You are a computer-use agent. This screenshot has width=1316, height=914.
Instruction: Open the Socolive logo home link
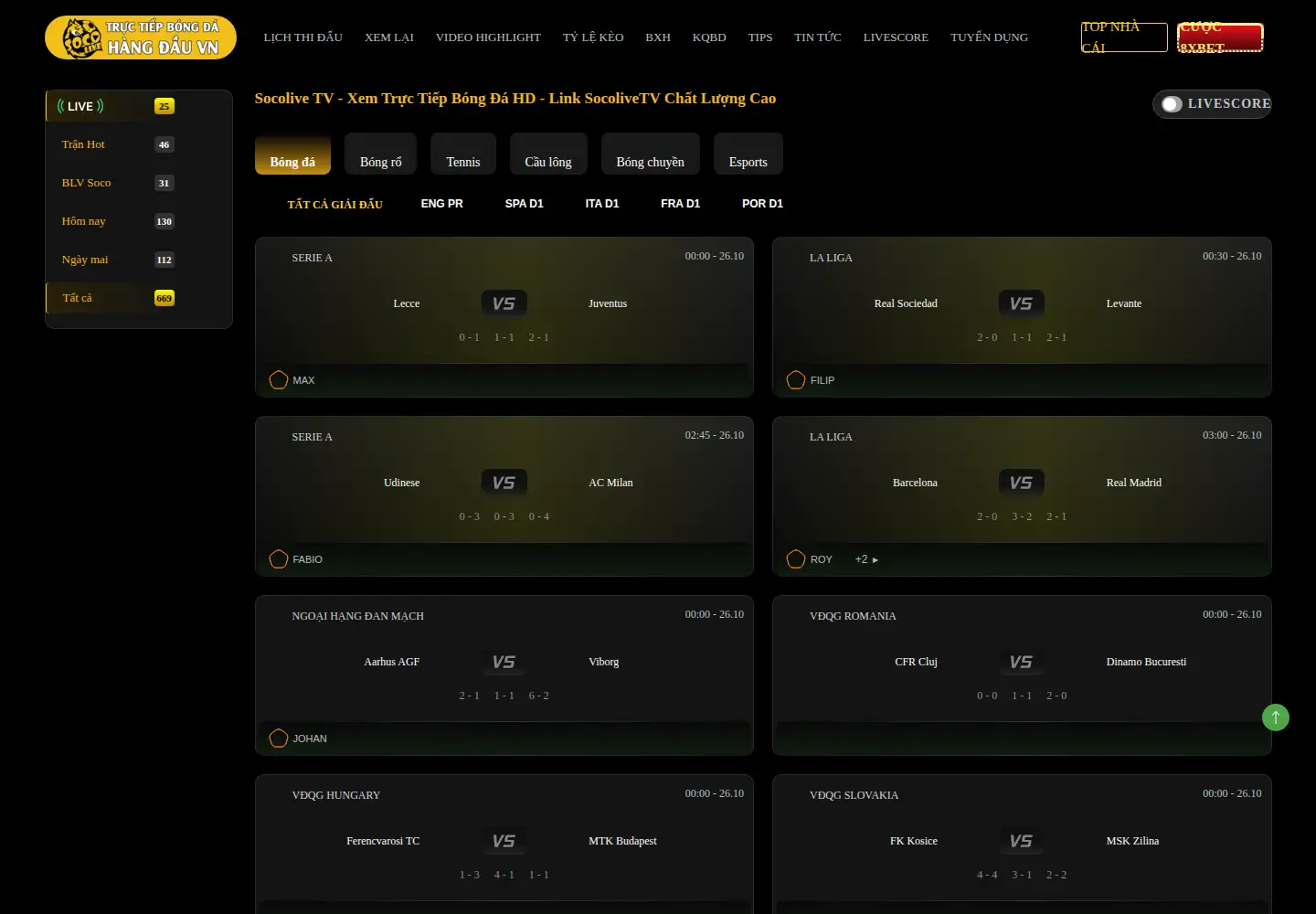point(141,37)
